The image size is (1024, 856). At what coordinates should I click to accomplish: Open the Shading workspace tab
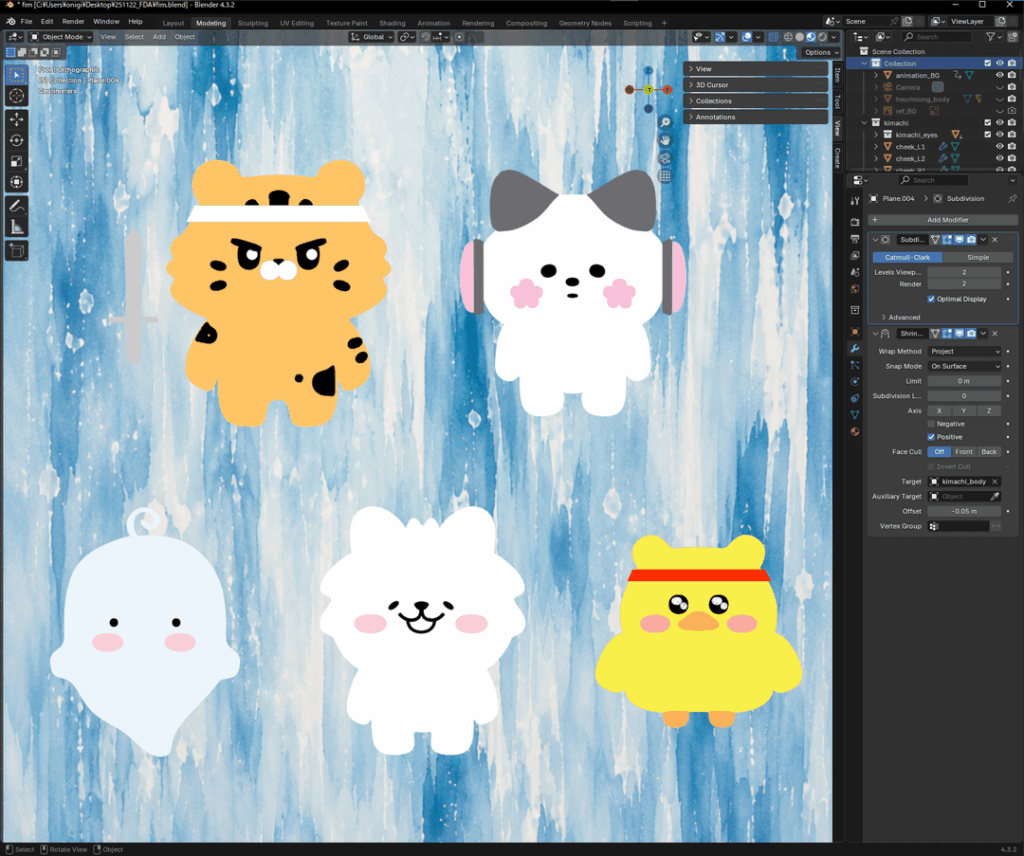pyautogui.click(x=392, y=23)
